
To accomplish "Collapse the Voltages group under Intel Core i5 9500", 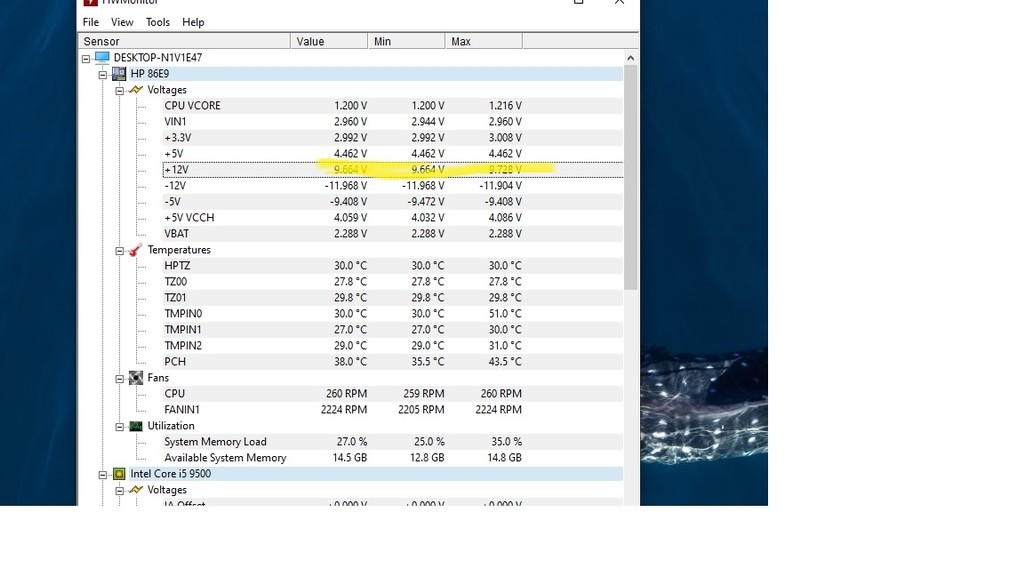I will click(120, 490).
